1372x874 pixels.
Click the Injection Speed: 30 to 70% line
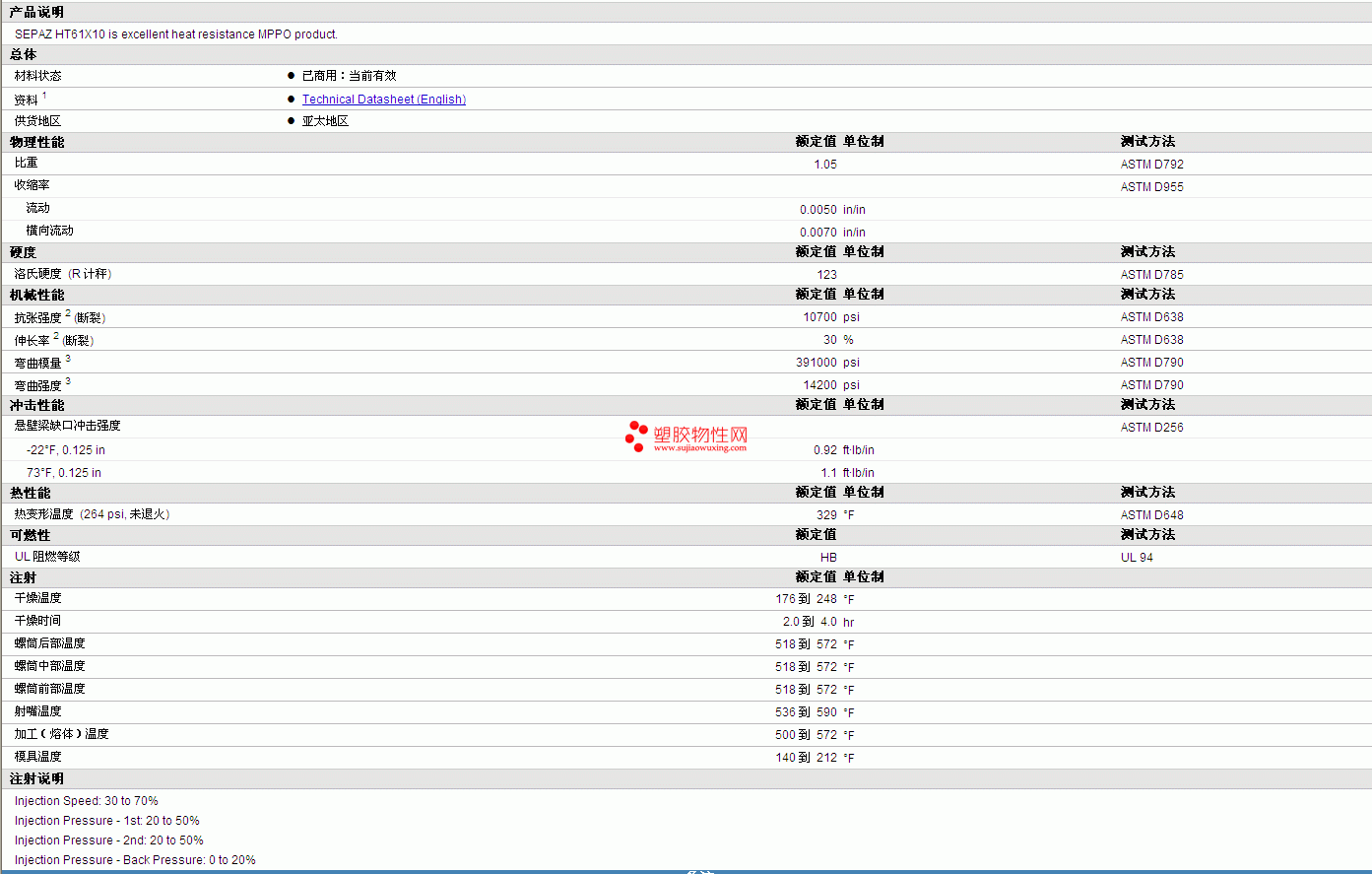tap(86, 801)
